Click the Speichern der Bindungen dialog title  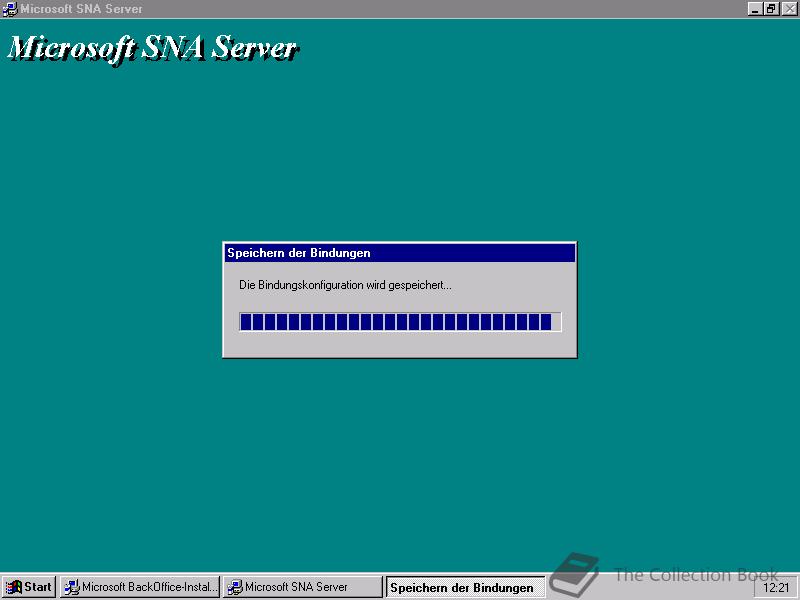[x=298, y=253]
